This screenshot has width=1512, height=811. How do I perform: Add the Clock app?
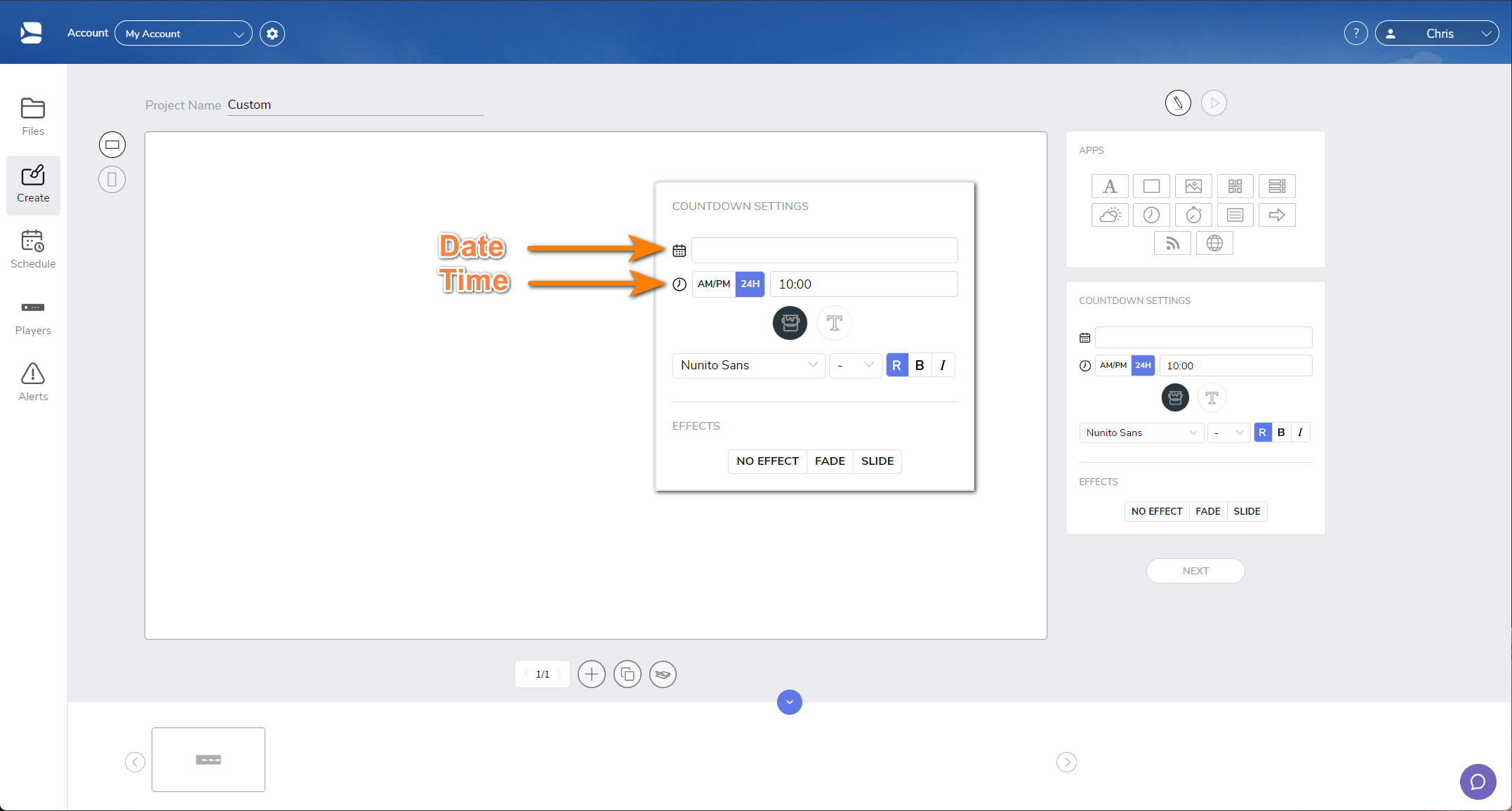tap(1152, 215)
